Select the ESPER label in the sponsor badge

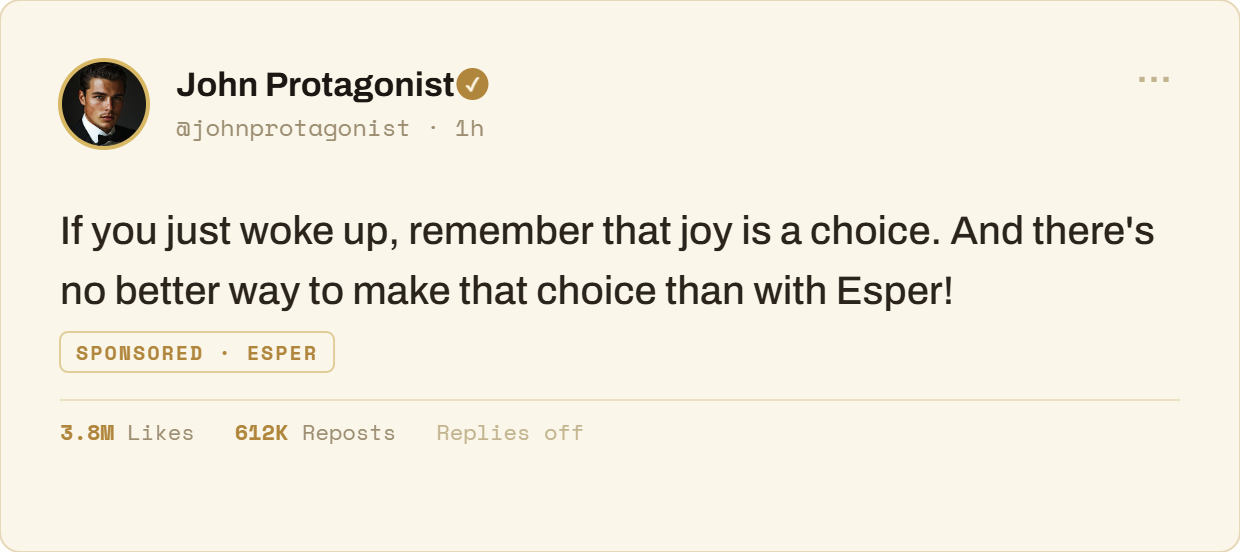click(x=282, y=353)
